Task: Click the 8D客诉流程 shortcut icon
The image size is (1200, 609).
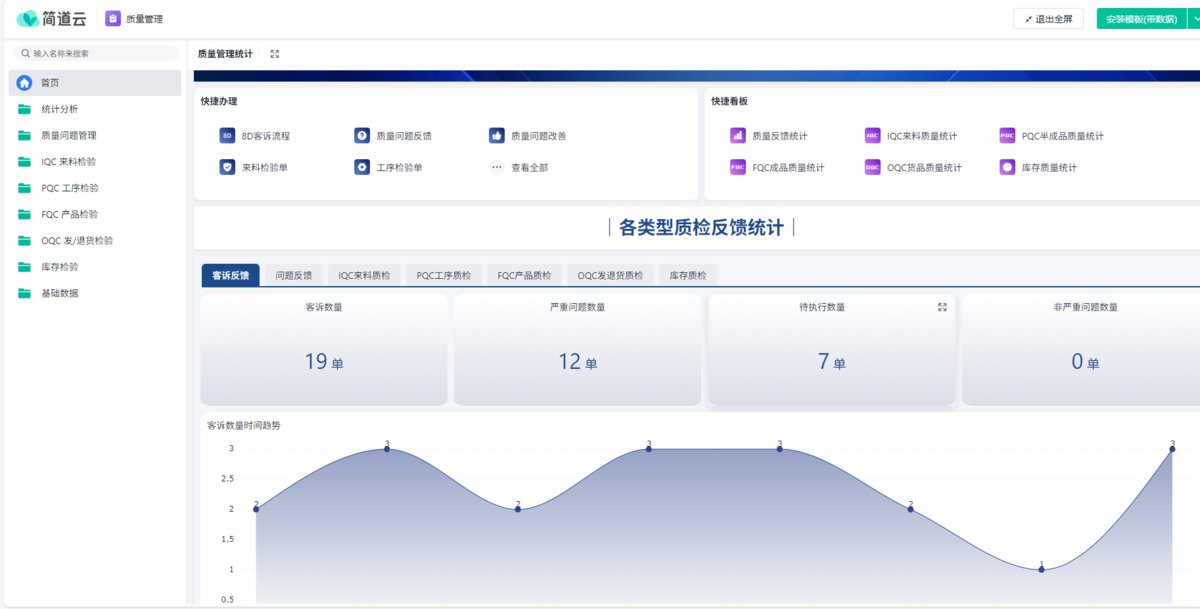Action: coord(227,136)
